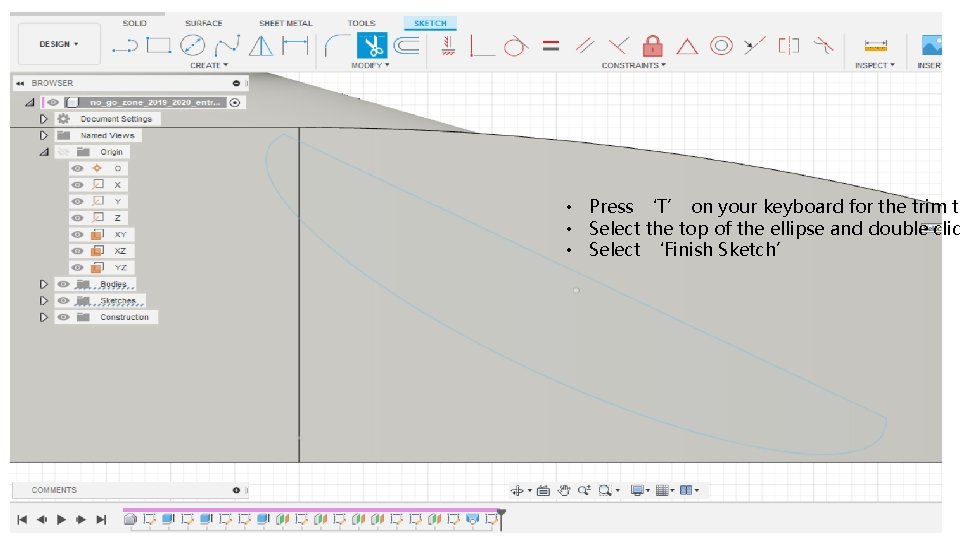Select the Spline sketch tool
The image size is (960, 540).
coord(227,46)
